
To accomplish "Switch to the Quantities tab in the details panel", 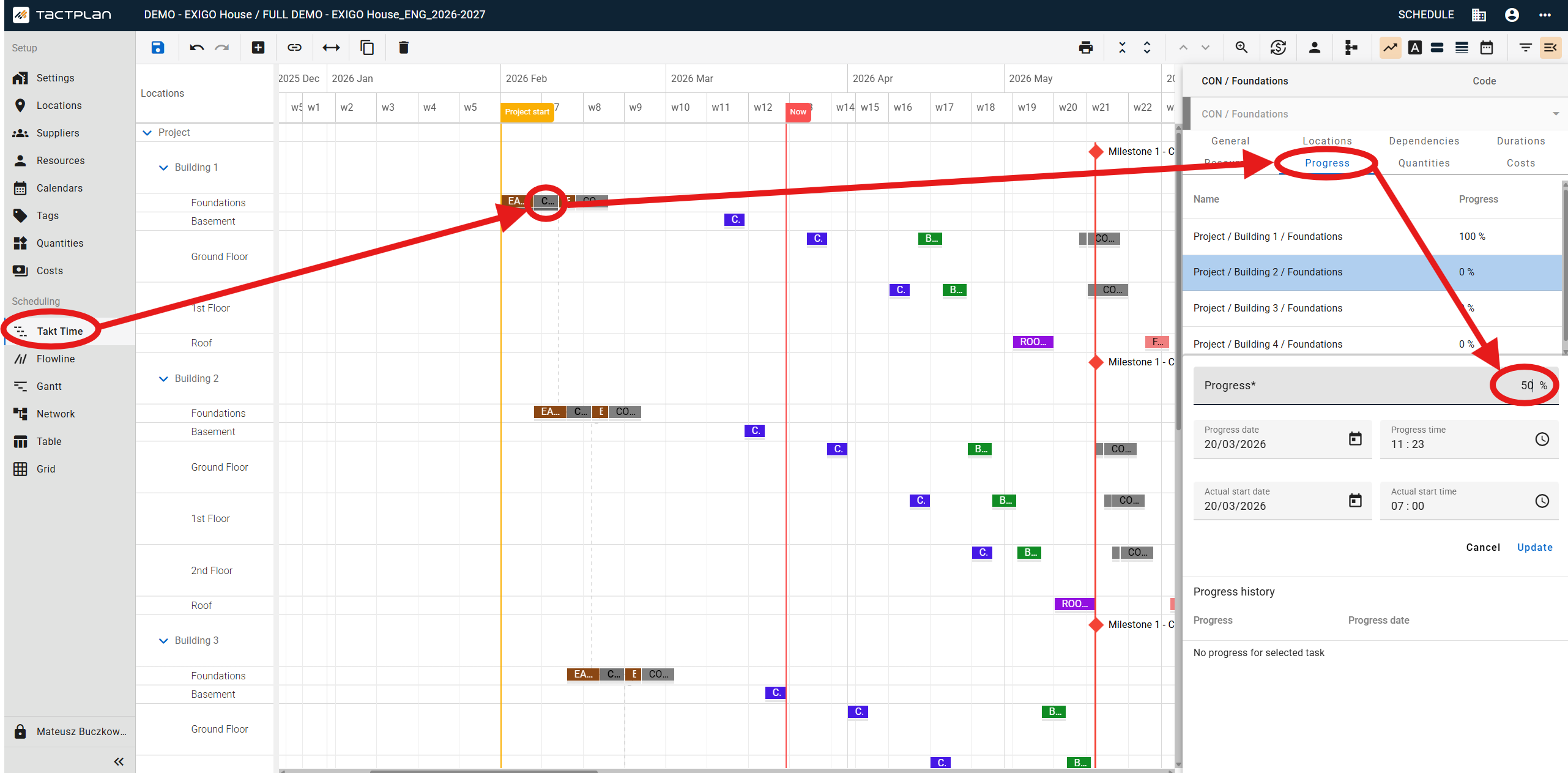I will (x=1424, y=163).
